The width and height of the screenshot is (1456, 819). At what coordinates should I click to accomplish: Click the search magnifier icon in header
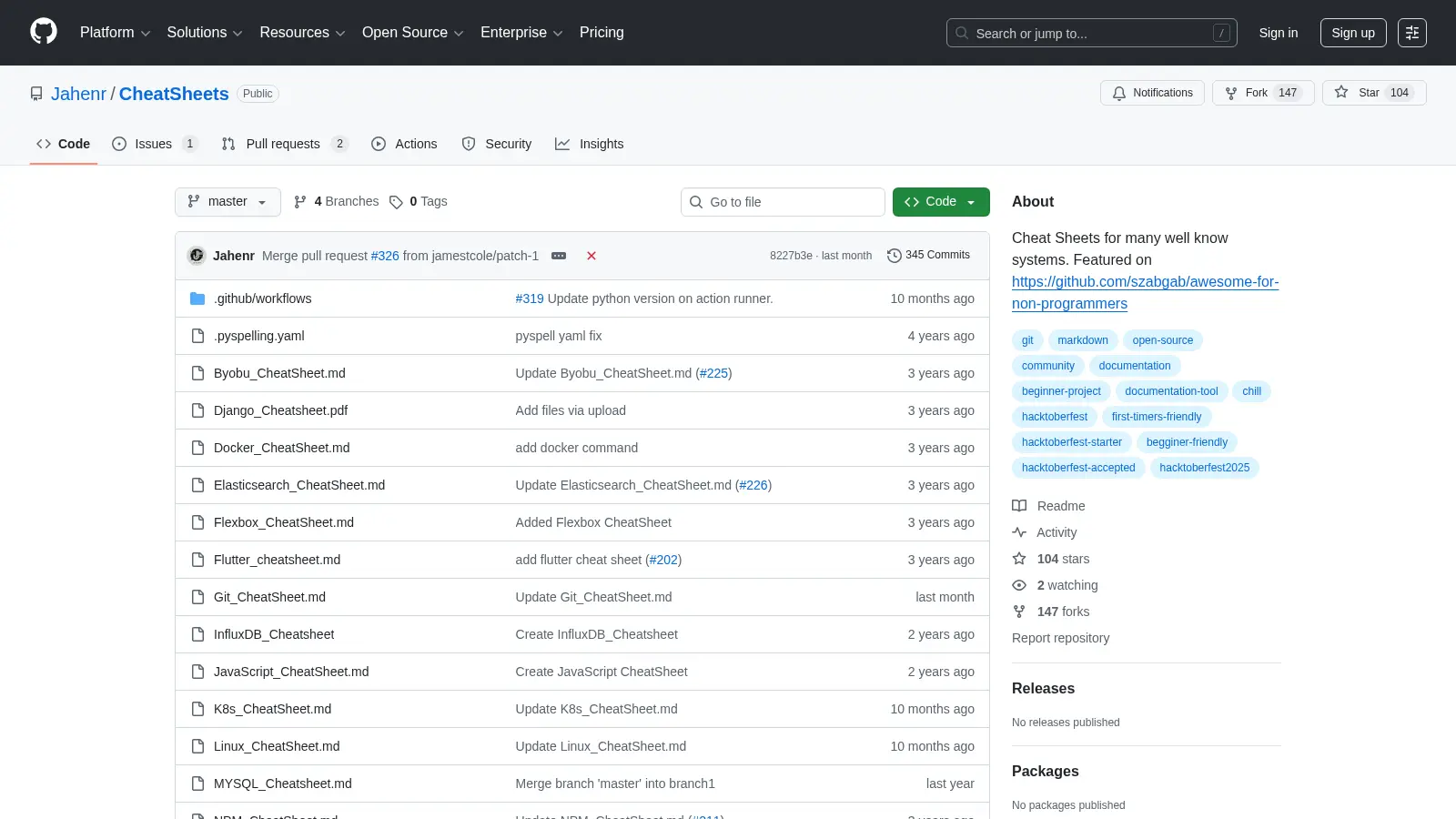coord(962,33)
